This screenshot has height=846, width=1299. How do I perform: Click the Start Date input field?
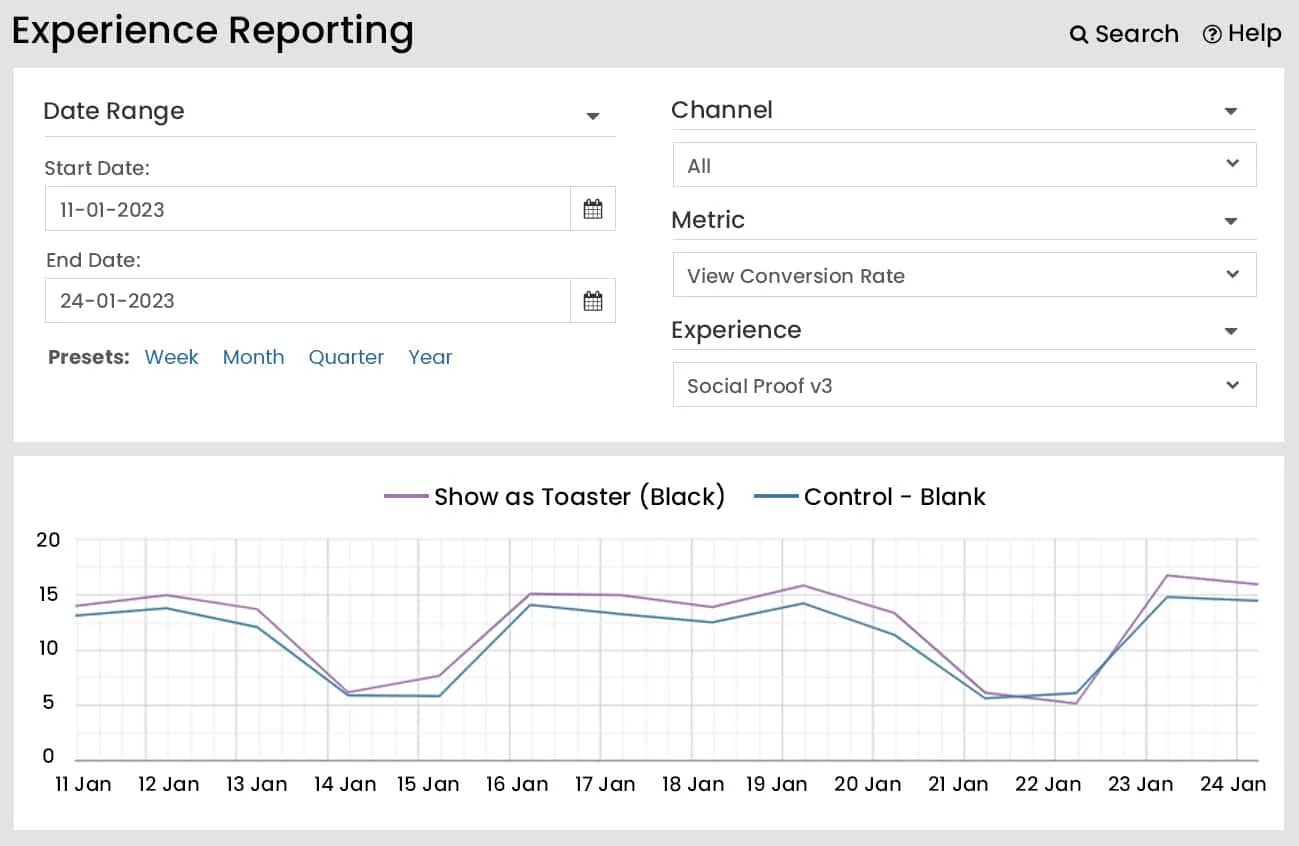pos(308,209)
